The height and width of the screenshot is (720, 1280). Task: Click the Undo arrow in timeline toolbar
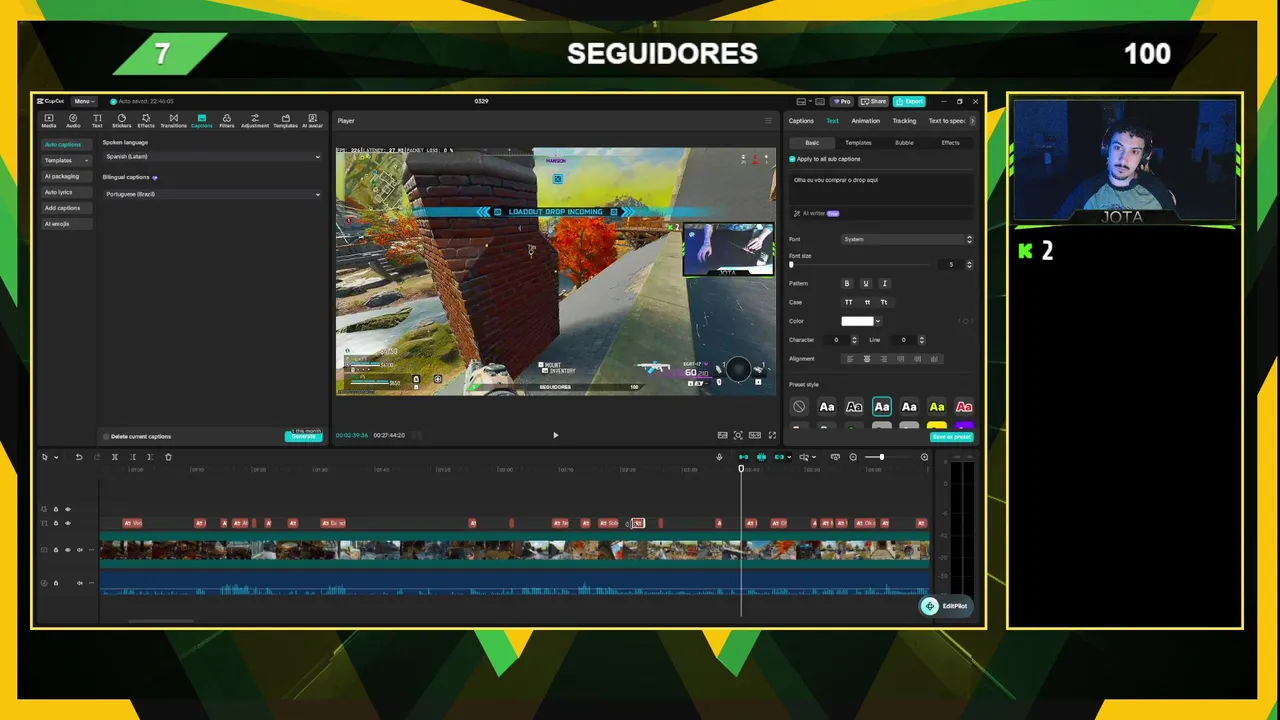click(x=79, y=457)
